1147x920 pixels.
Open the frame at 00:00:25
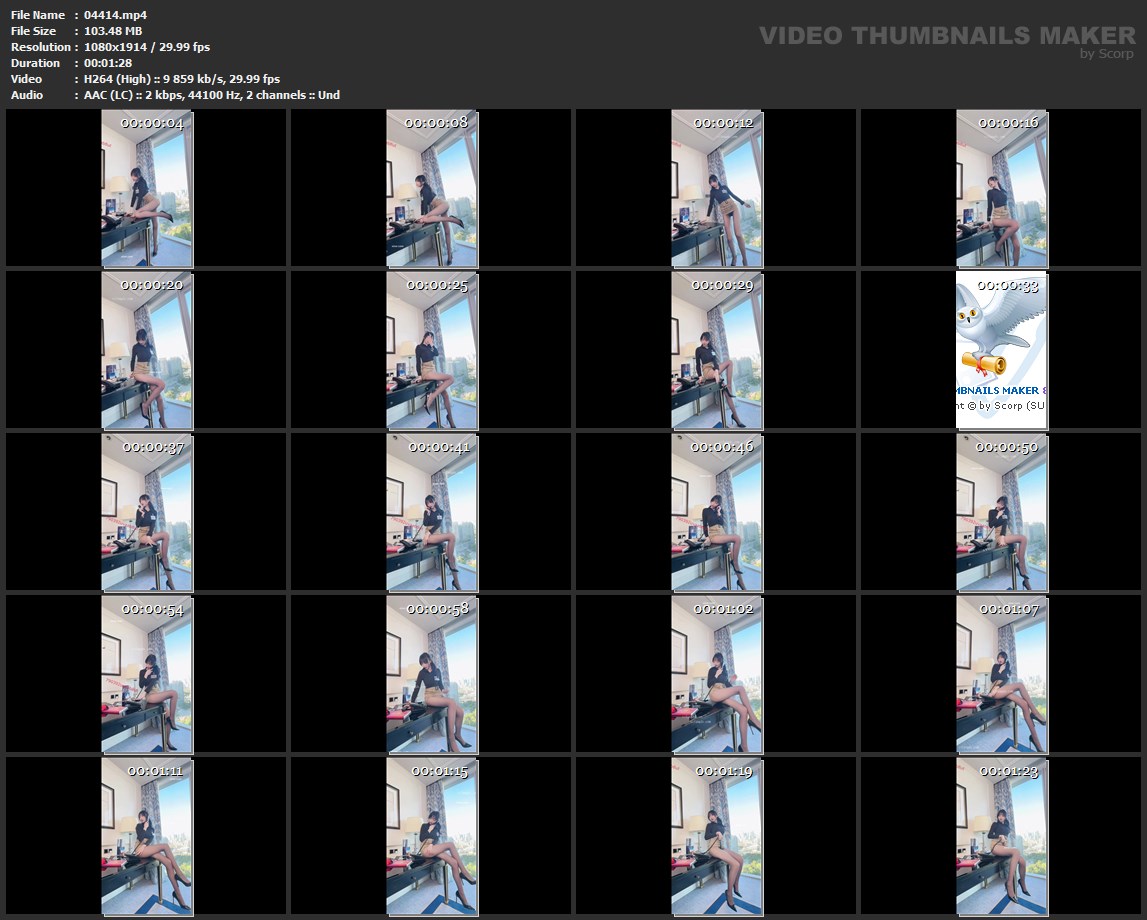[432, 350]
